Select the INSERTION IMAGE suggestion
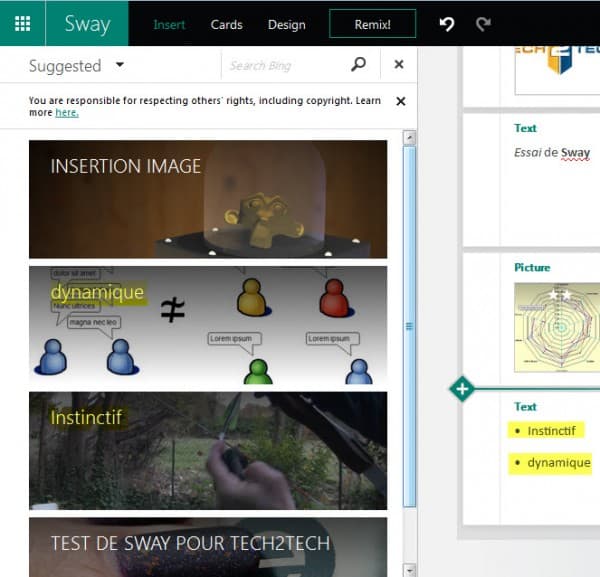 207,199
